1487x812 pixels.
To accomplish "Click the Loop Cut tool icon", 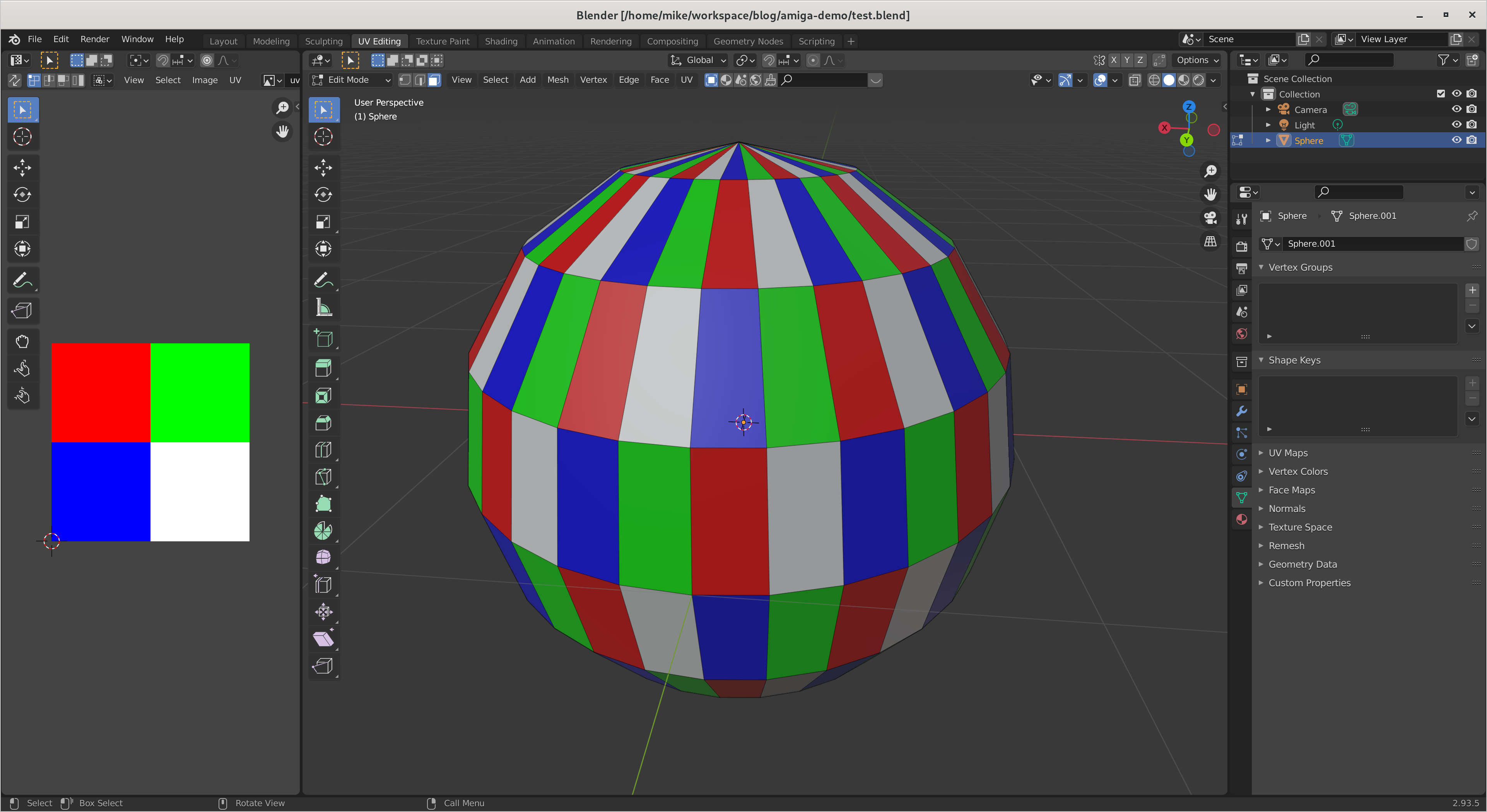I will pyautogui.click(x=323, y=450).
